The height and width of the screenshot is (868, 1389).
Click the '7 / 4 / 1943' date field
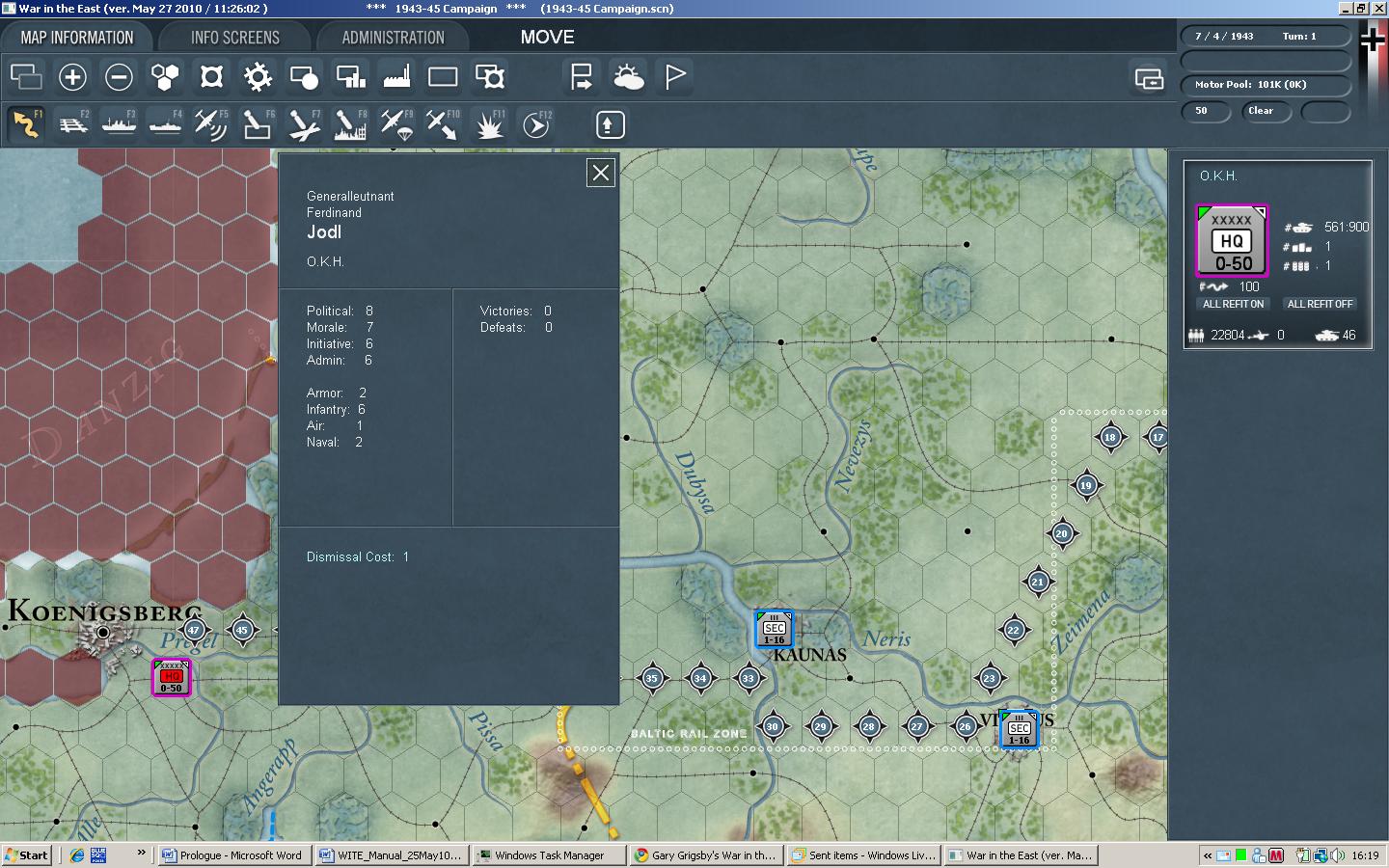click(1225, 37)
